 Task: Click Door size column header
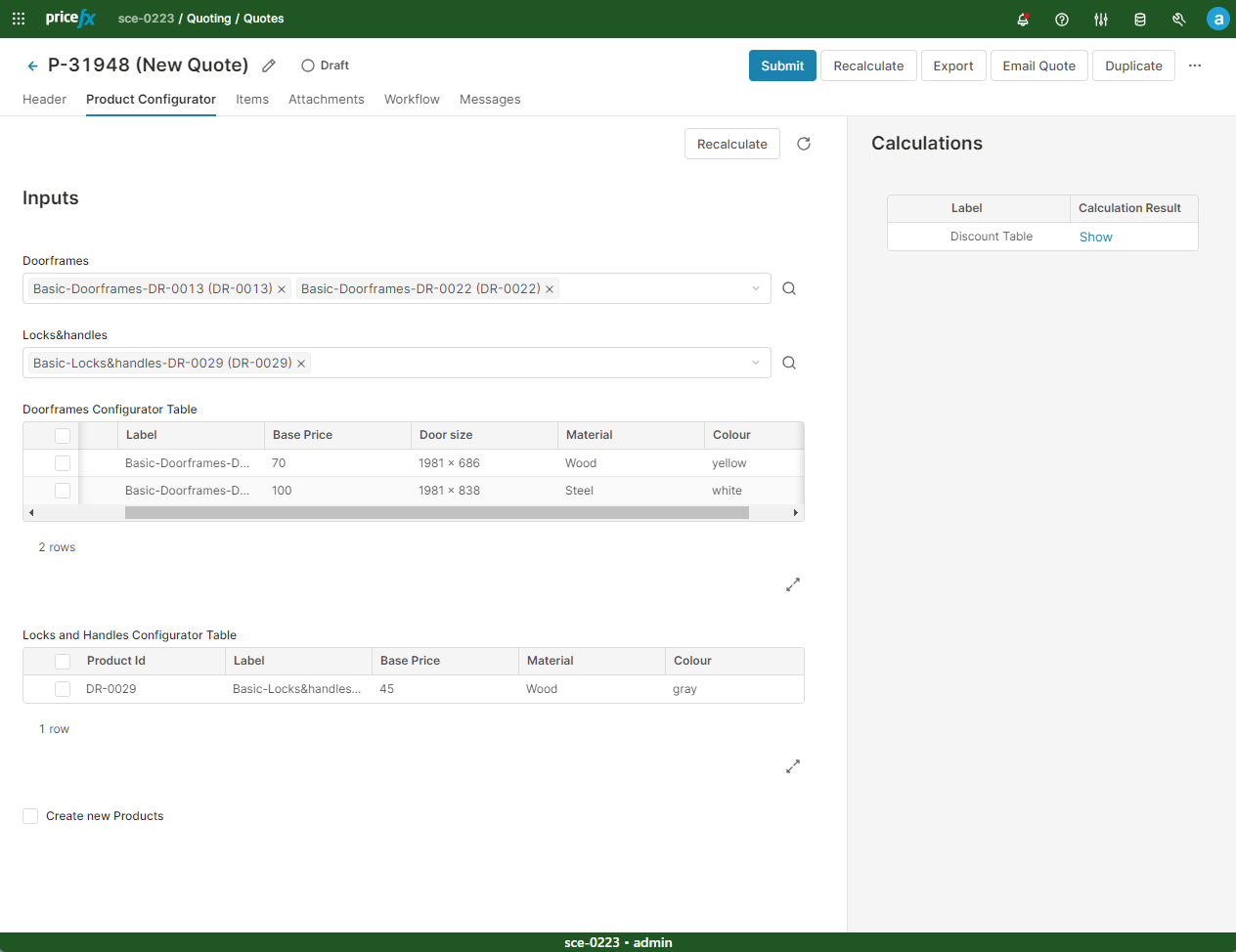[484, 435]
